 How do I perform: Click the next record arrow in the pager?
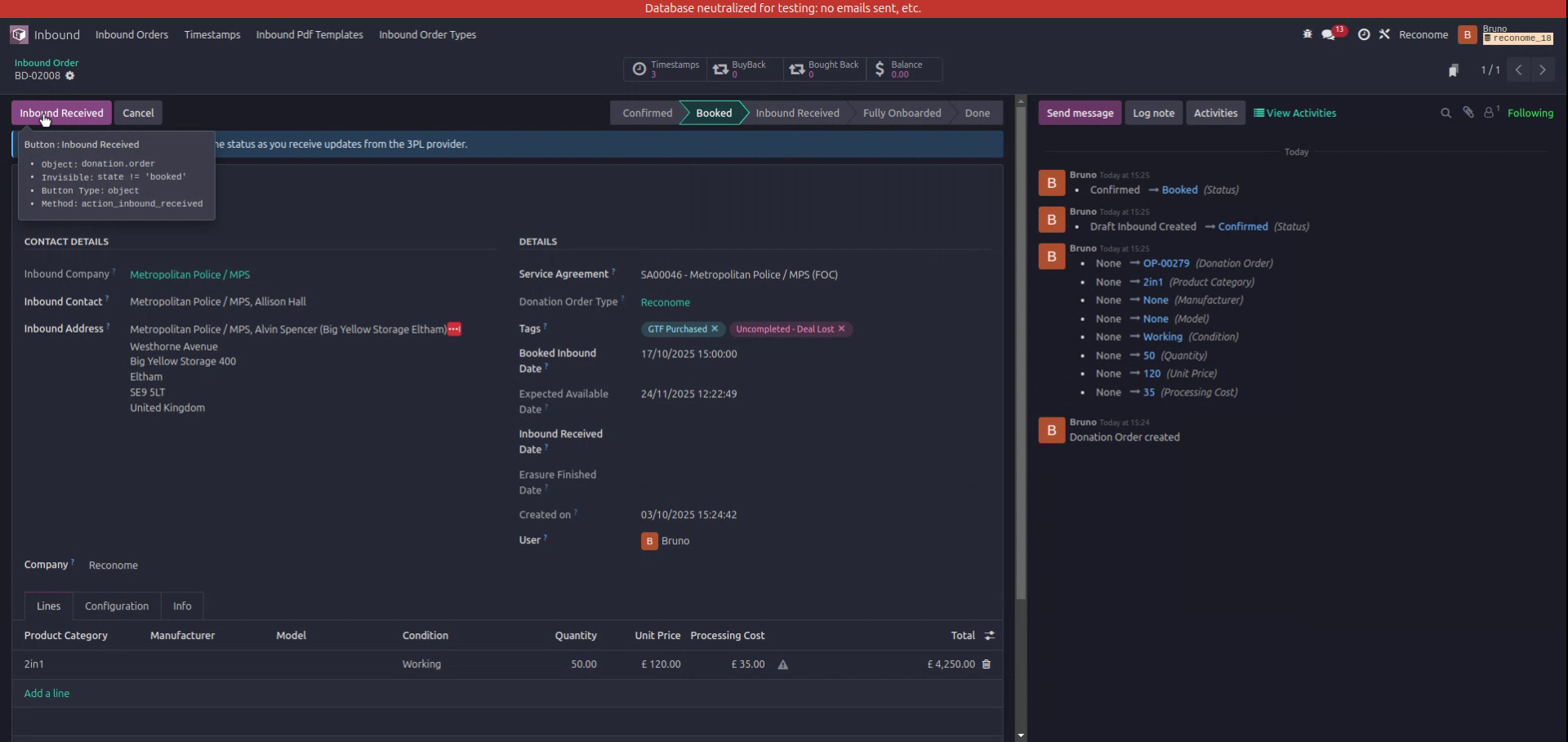click(x=1543, y=70)
